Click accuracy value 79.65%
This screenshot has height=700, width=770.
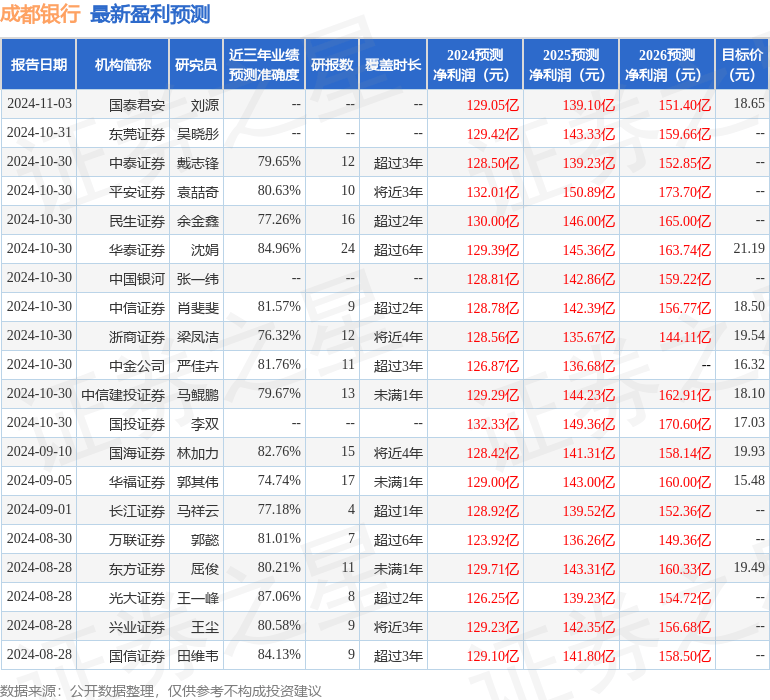point(279,162)
